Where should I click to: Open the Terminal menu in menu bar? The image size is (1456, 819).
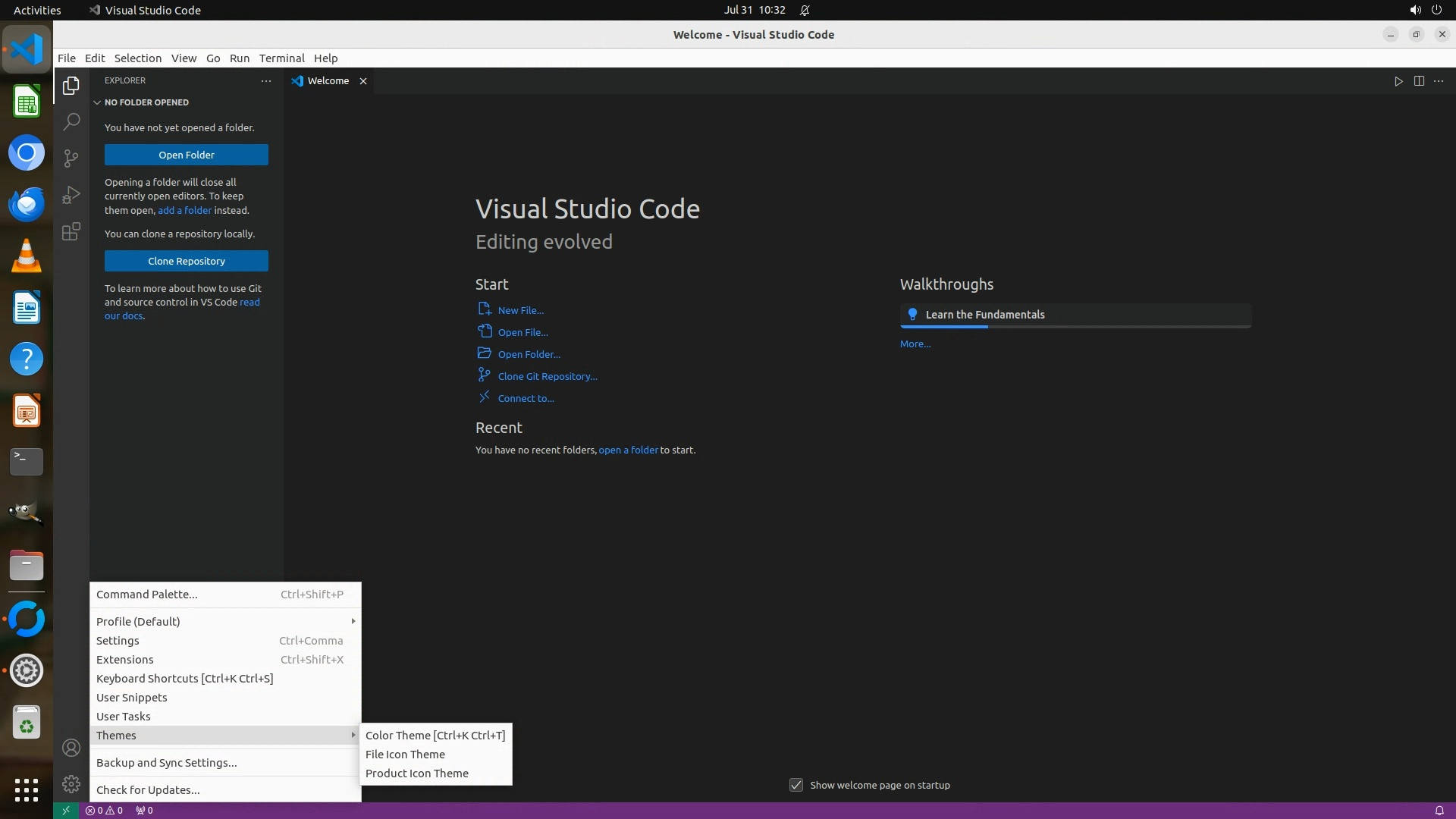tap(281, 58)
